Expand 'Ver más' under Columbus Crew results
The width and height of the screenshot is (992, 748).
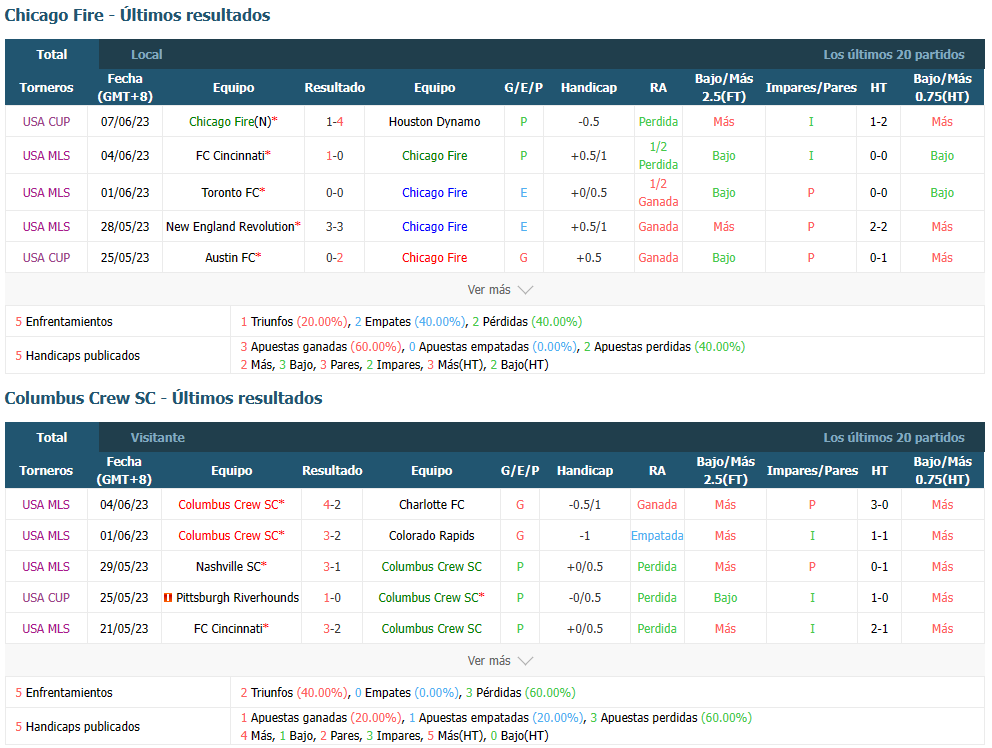point(500,661)
